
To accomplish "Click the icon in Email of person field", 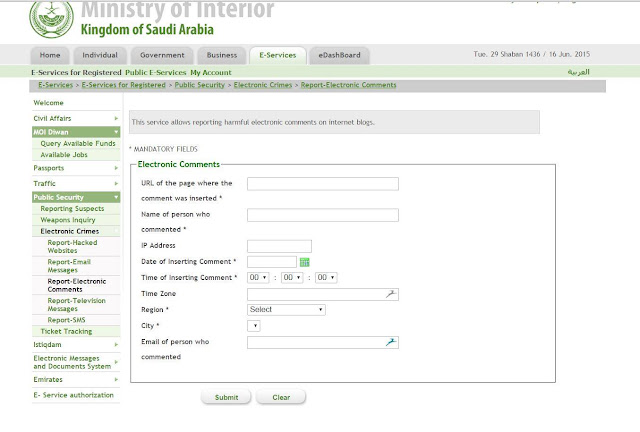I will tap(391, 342).
